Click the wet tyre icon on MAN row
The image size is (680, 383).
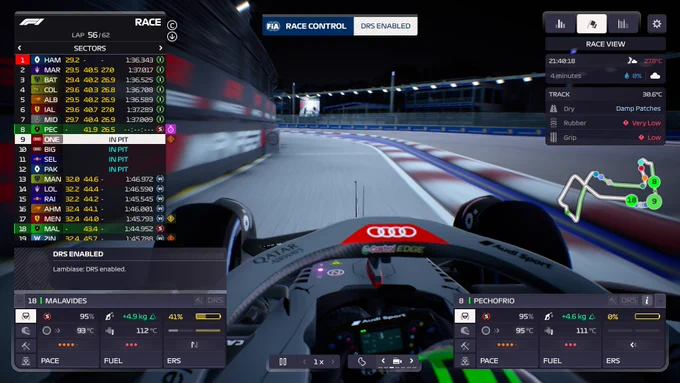pyautogui.click(x=160, y=179)
